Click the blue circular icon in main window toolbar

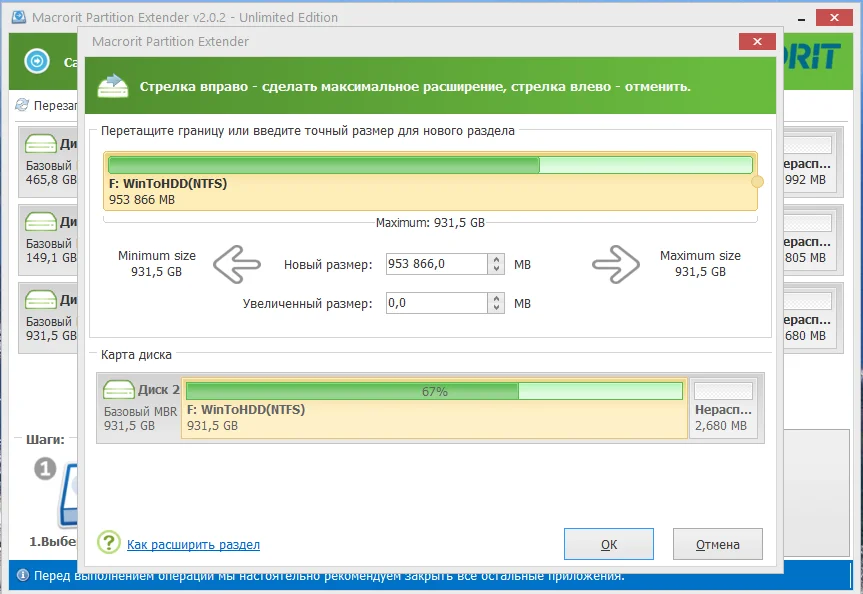(x=37, y=61)
